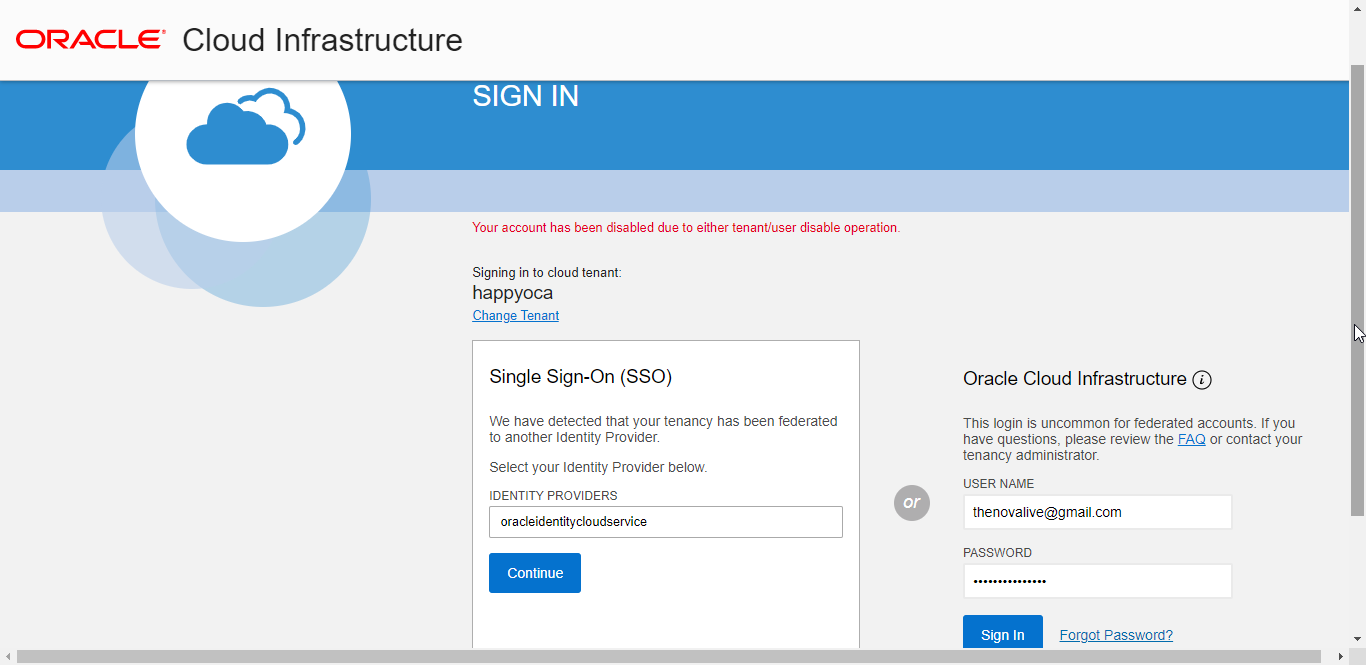Select oracleidentitycloudservice as identity provider

click(x=665, y=521)
